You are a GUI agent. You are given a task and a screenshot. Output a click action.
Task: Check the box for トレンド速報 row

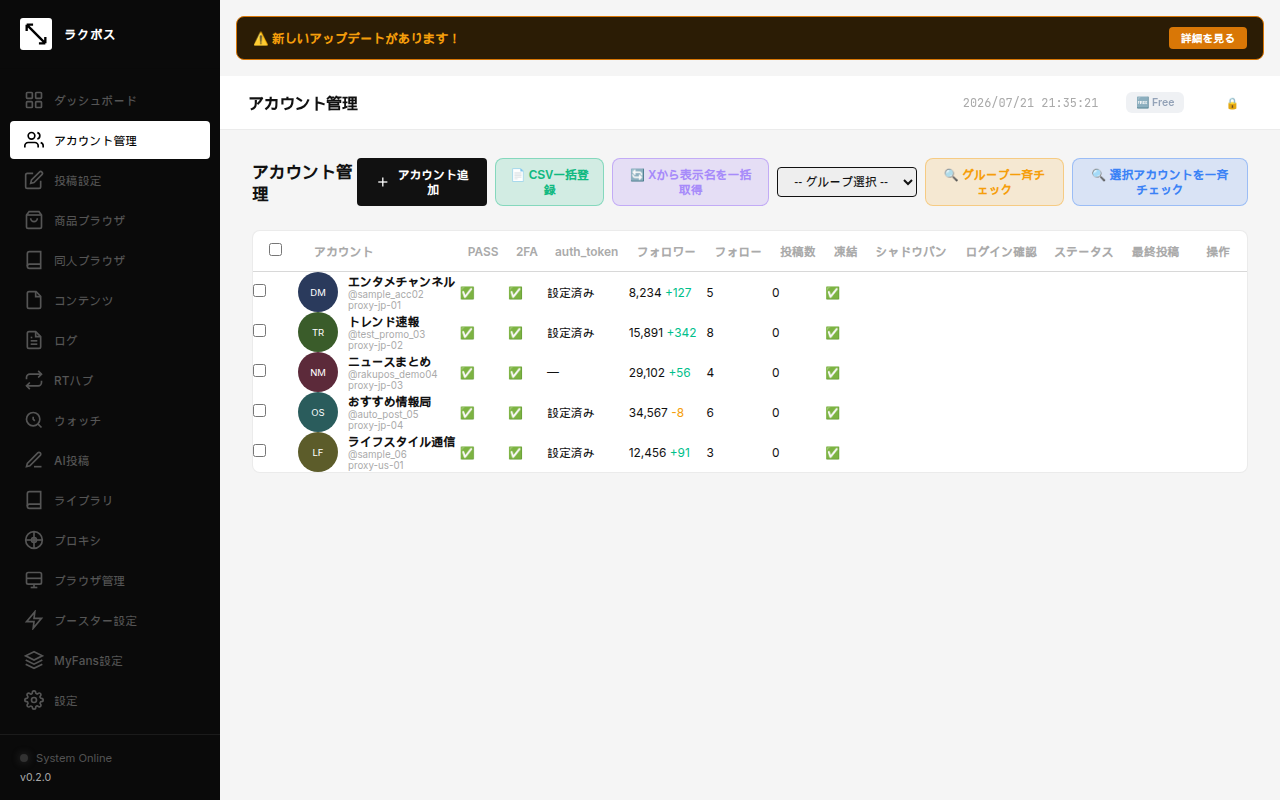pos(259,330)
